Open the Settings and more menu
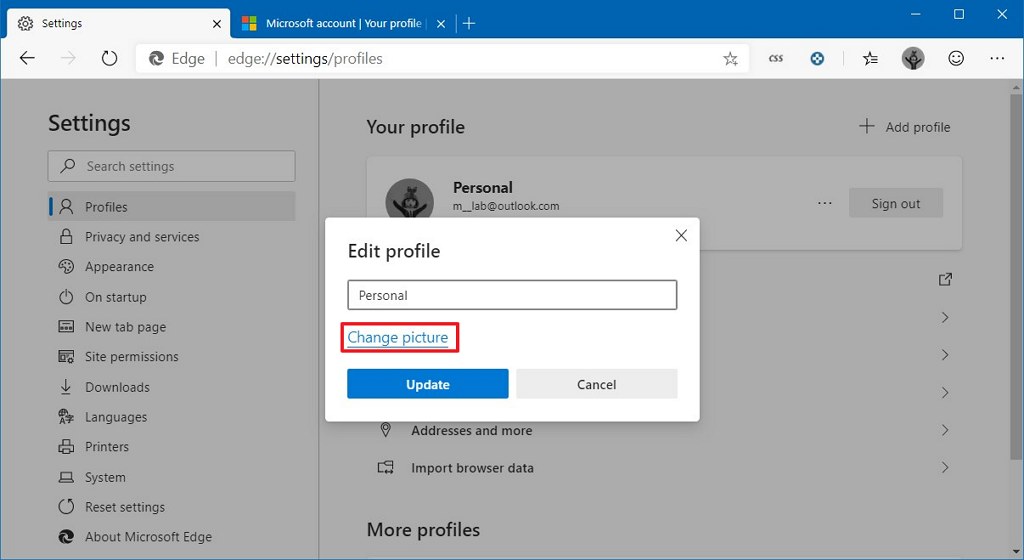This screenshot has width=1024, height=560. (x=997, y=58)
